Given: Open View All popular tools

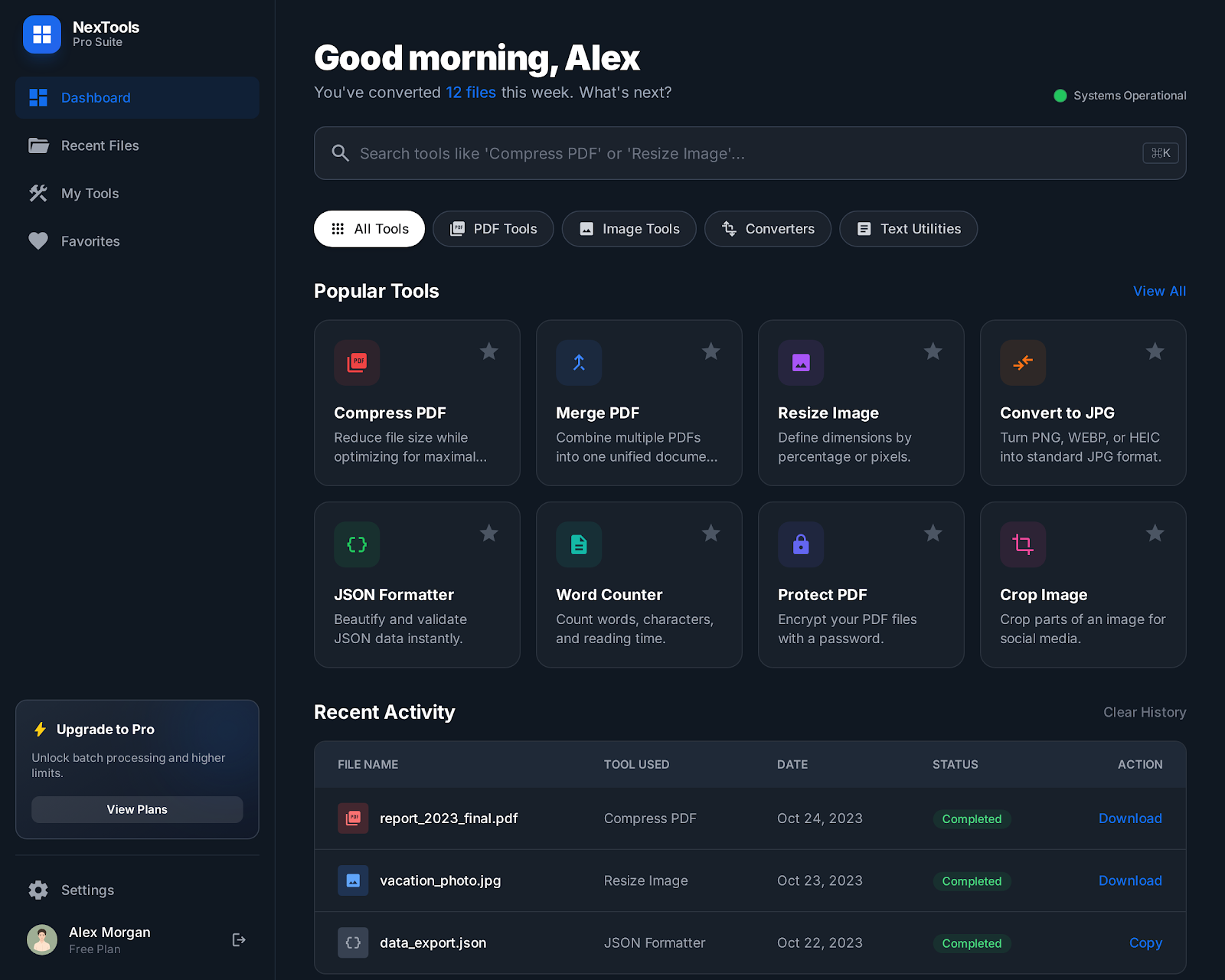Looking at the screenshot, I should tap(1158, 291).
